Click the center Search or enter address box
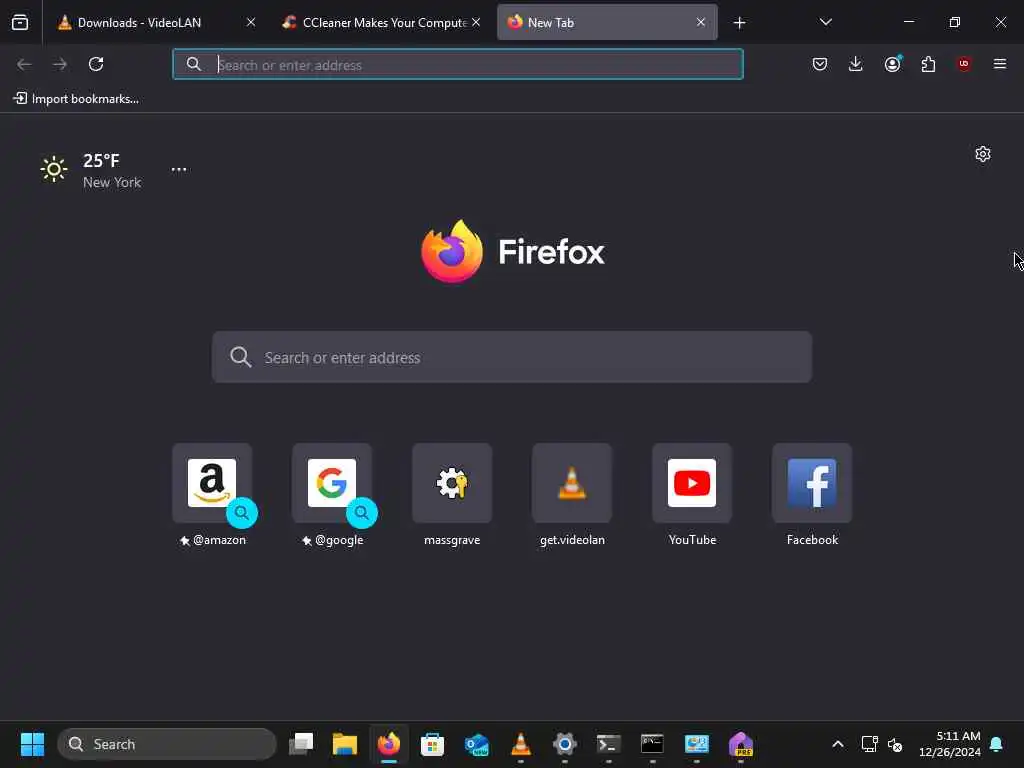 (x=512, y=357)
